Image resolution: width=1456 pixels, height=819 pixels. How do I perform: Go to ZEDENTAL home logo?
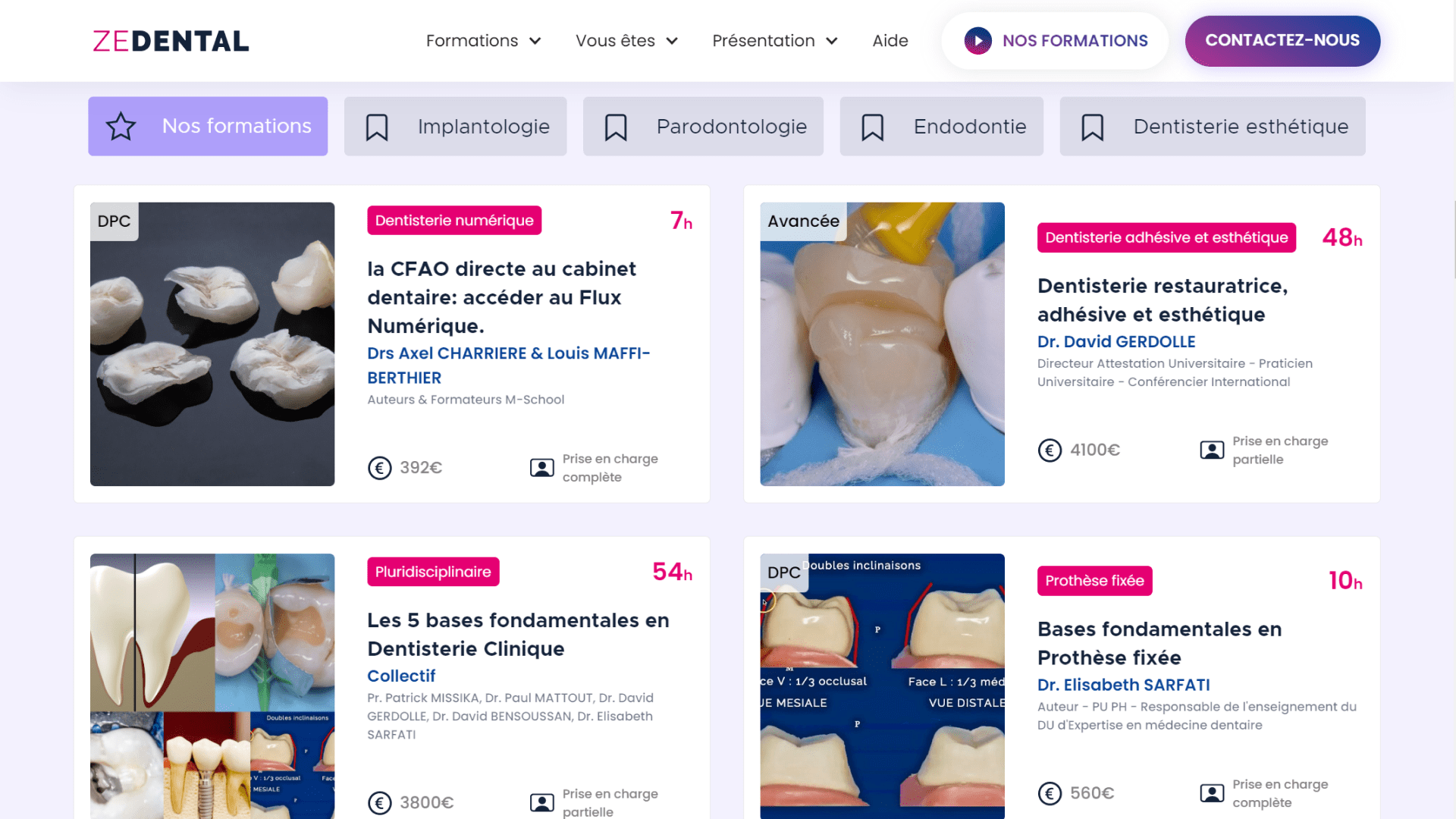click(x=171, y=41)
